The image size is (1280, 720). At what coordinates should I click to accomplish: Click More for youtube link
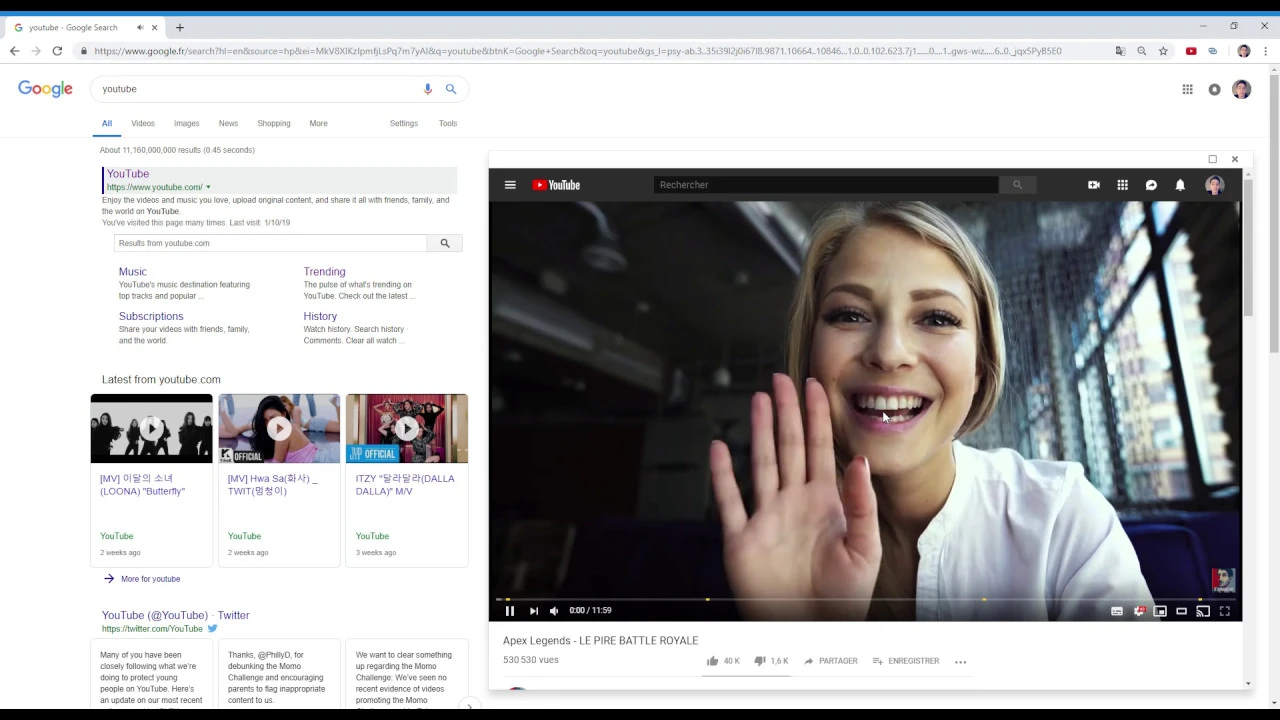click(x=150, y=579)
